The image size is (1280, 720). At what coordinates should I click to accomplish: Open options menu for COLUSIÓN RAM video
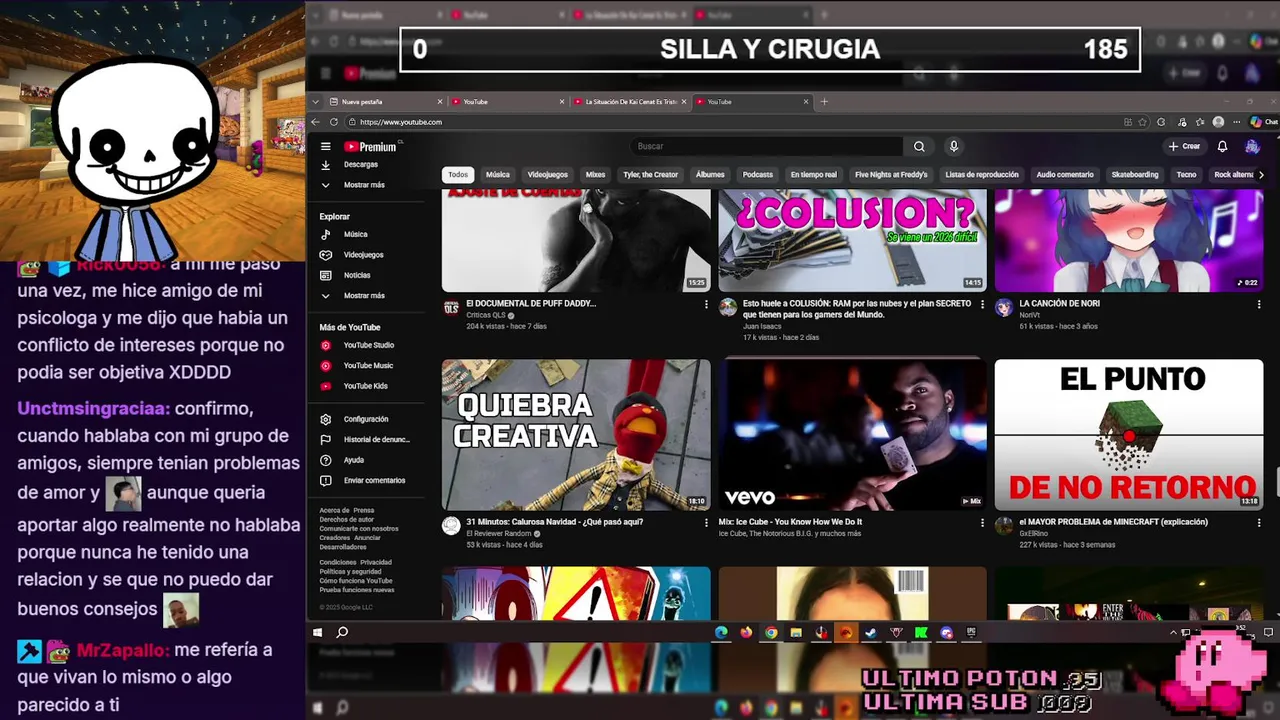click(x=982, y=304)
